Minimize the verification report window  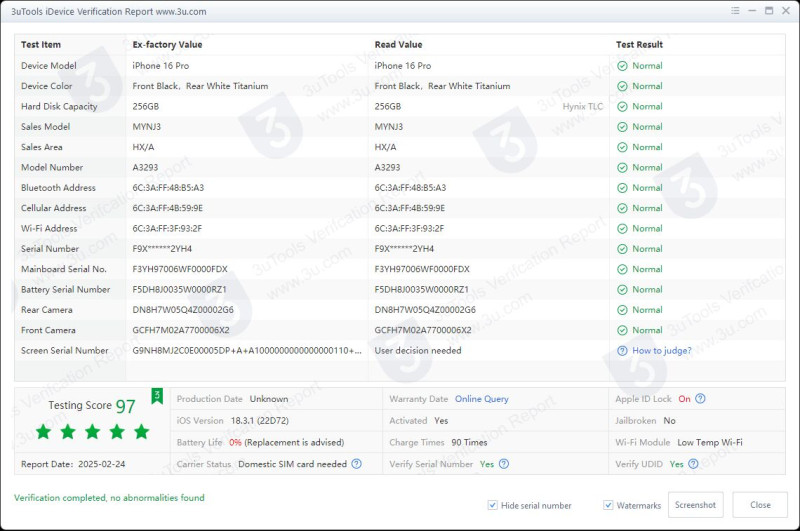pos(752,11)
